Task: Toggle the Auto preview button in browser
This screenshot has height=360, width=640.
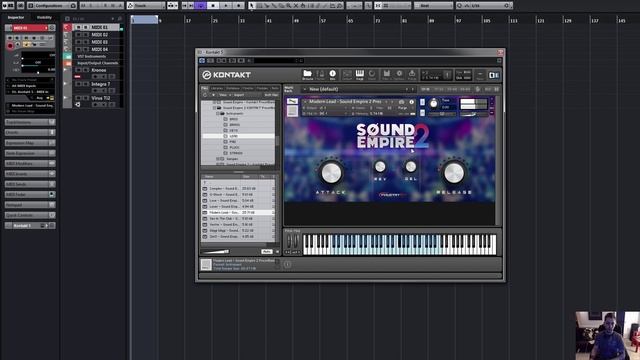Action: tap(267, 251)
